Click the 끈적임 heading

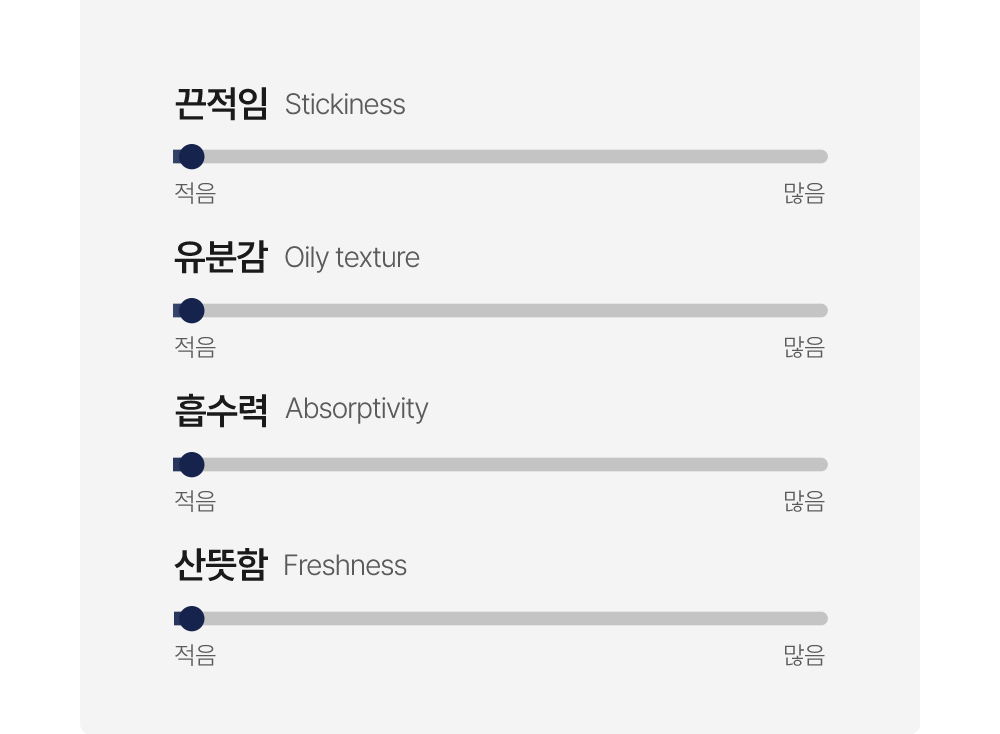tap(221, 104)
